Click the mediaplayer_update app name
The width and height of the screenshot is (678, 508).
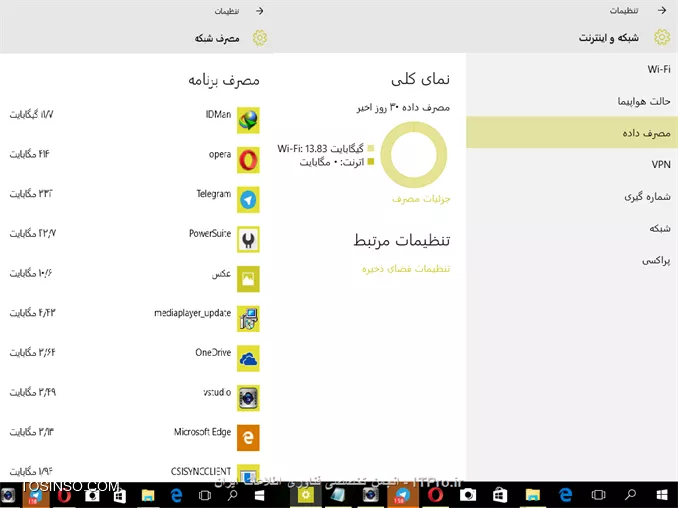(193, 313)
